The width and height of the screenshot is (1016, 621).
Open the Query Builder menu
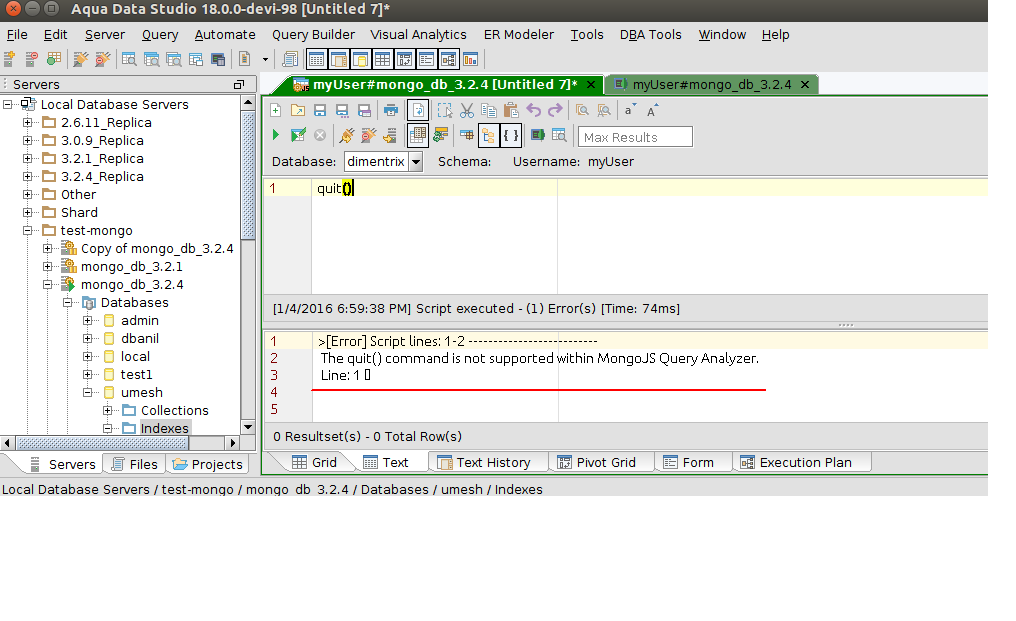point(313,34)
